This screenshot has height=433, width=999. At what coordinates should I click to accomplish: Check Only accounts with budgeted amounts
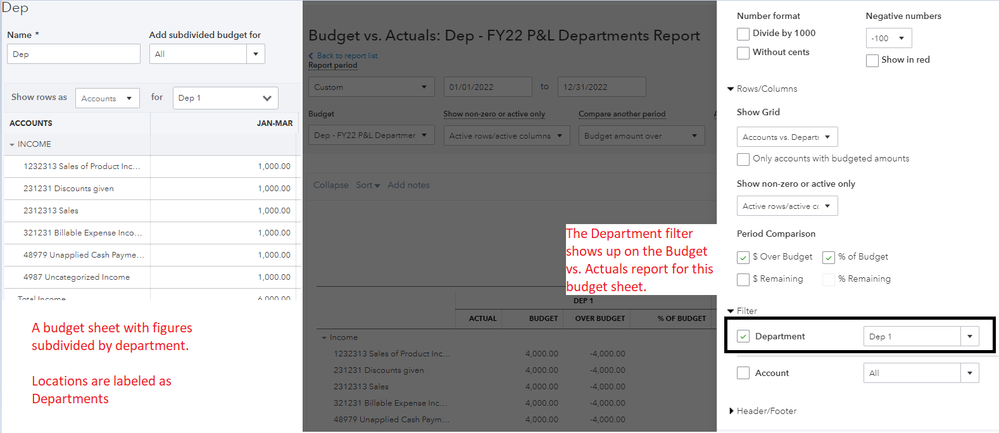pos(743,159)
